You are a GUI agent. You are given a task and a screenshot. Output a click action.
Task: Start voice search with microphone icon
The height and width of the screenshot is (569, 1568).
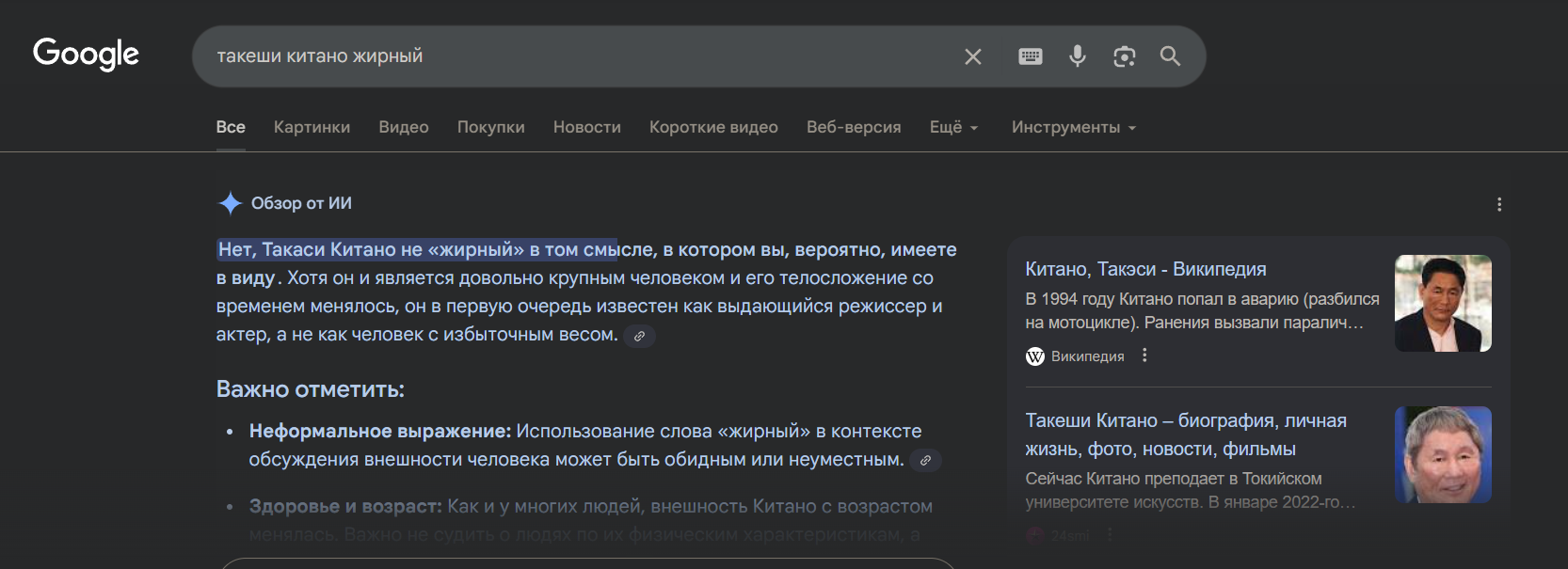click(x=1078, y=56)
